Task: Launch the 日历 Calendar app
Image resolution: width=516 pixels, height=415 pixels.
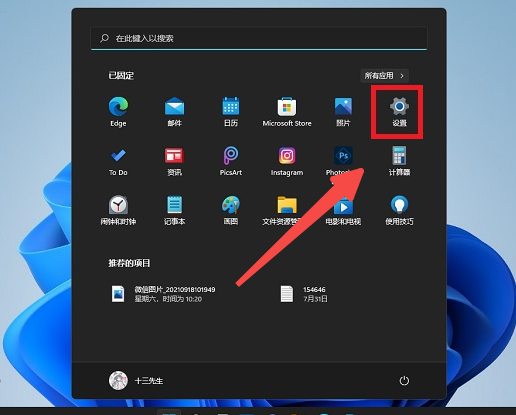Action: (231, 111)
